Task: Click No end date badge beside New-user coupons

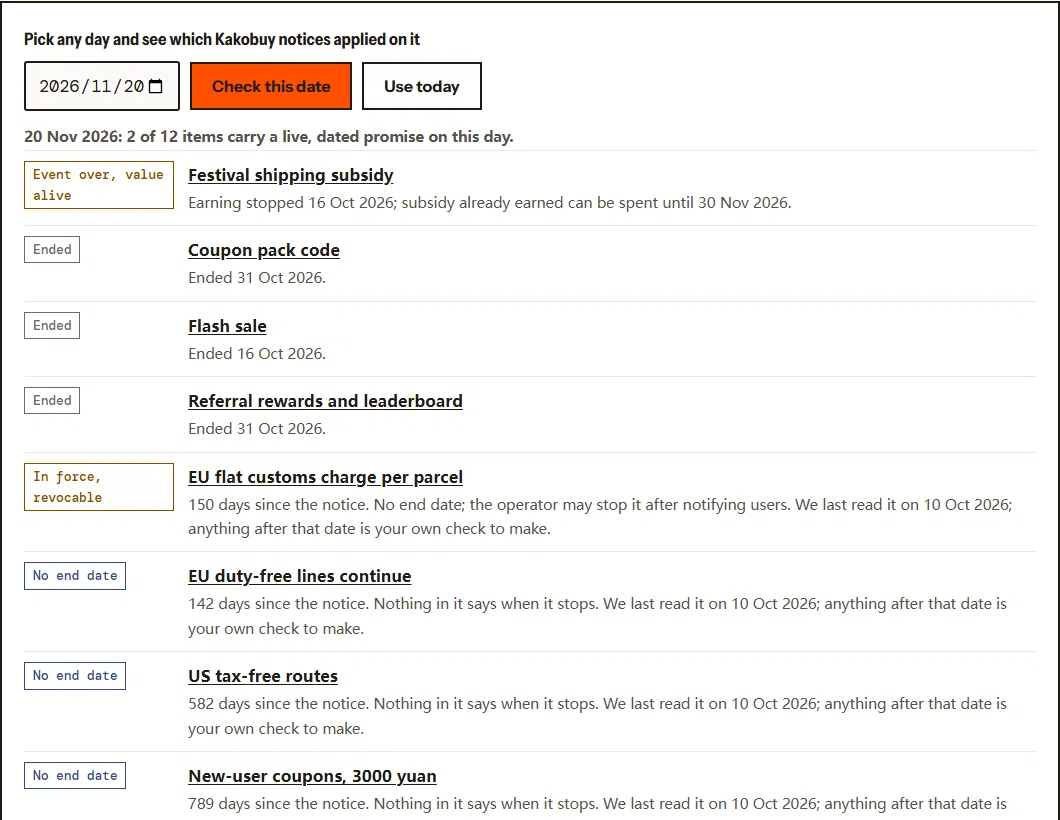Action: (75, 775)
